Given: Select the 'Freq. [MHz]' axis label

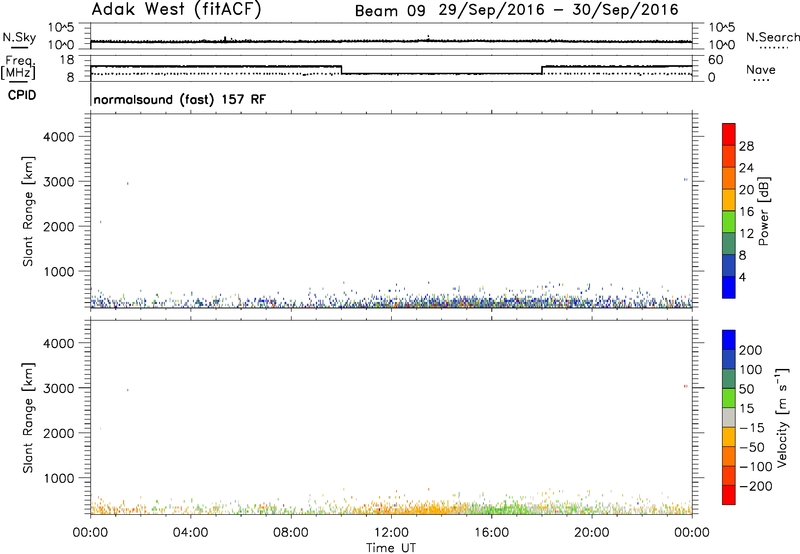Looking at the screenshot, I should click(19, 67).
